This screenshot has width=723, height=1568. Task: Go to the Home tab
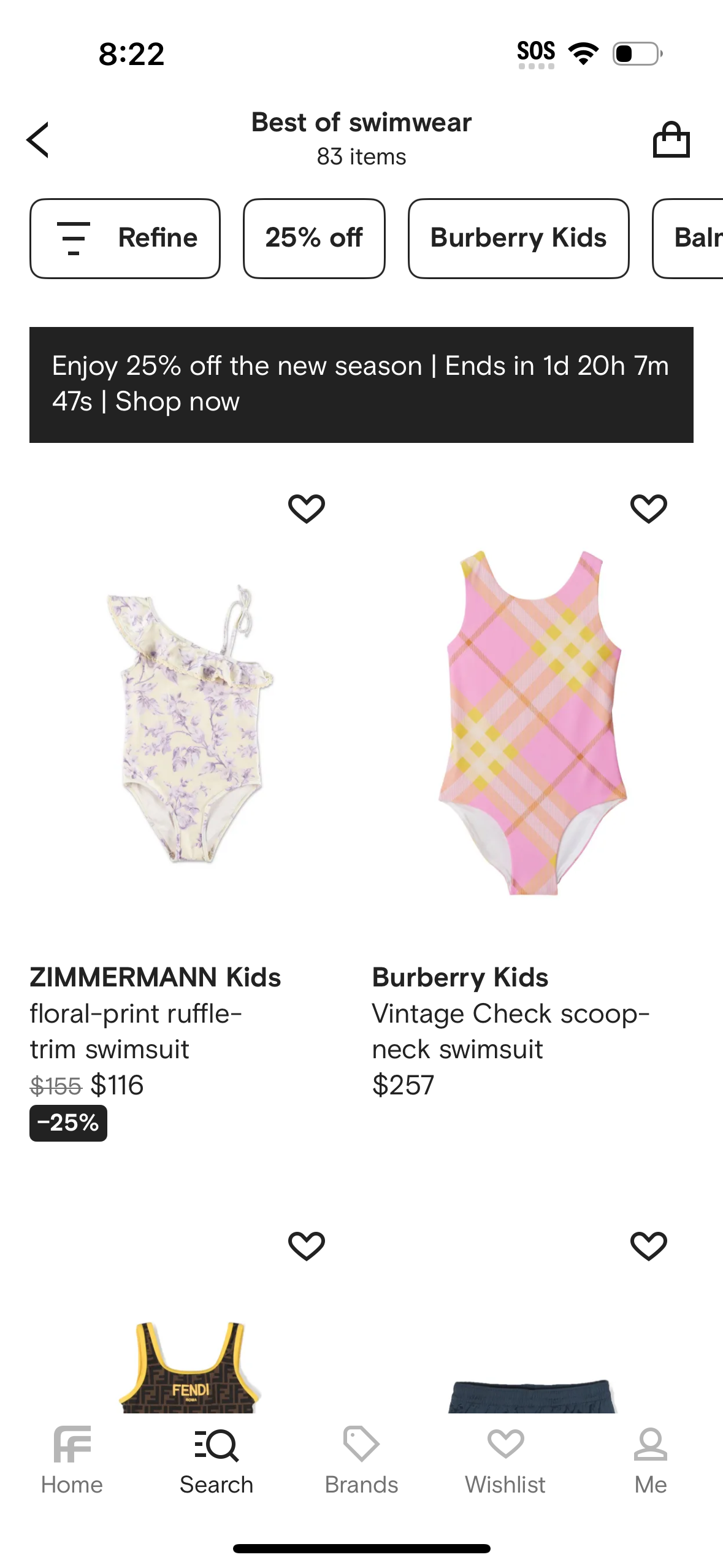click(x=72, y=1460)
